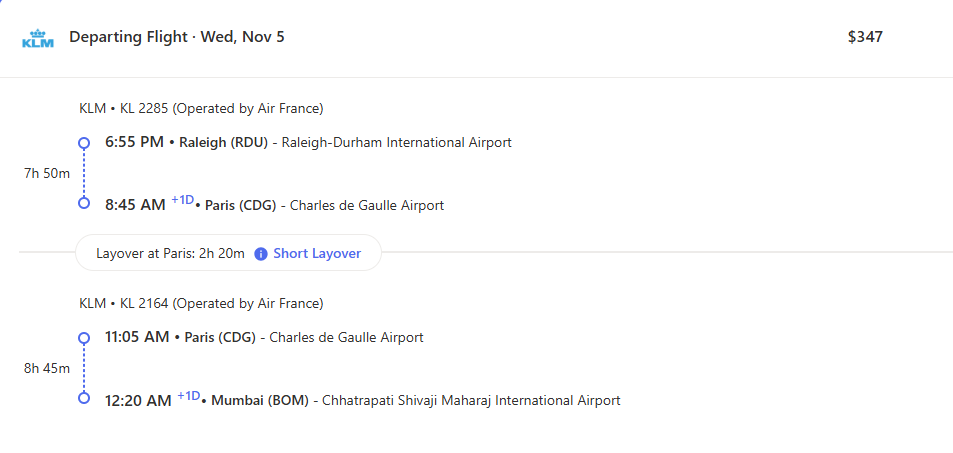This screenshot has width=953, height=453.
Task: Select the 11:05 AM Paris (CDG) departure line
Action: (264, 337)
